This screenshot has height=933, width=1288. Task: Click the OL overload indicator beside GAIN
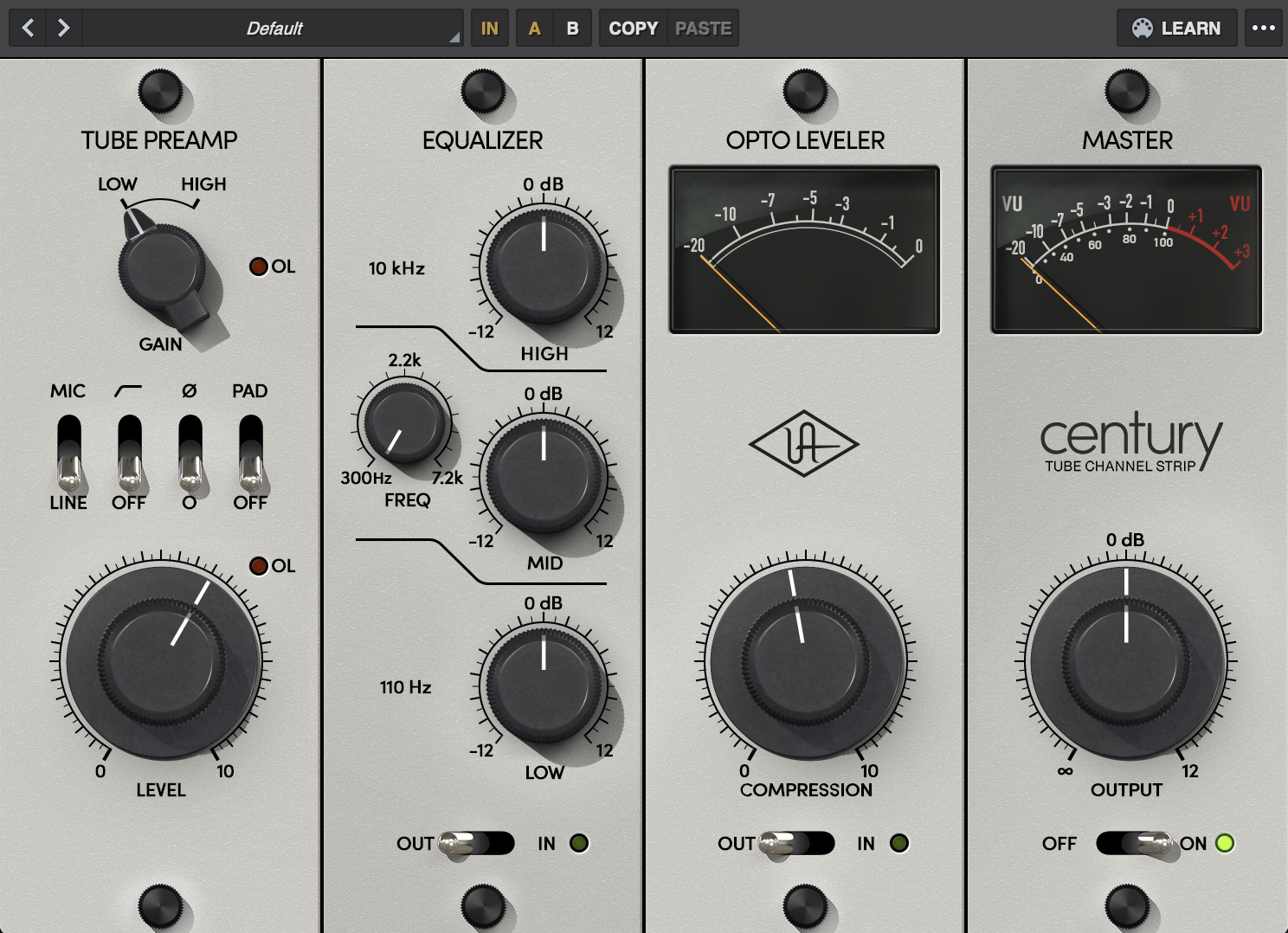[258, 267]
